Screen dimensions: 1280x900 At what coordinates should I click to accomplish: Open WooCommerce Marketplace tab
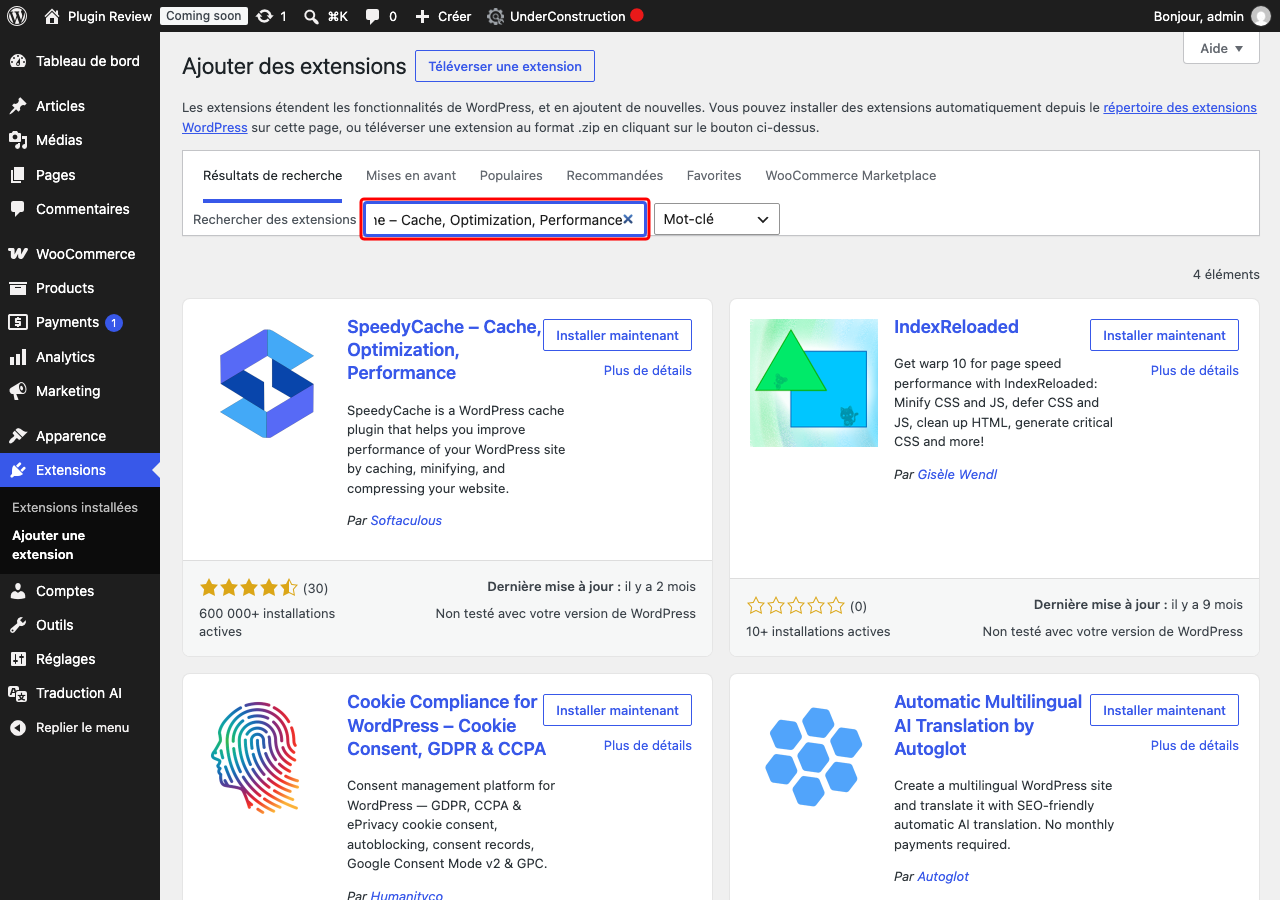(x=851, y=175)
